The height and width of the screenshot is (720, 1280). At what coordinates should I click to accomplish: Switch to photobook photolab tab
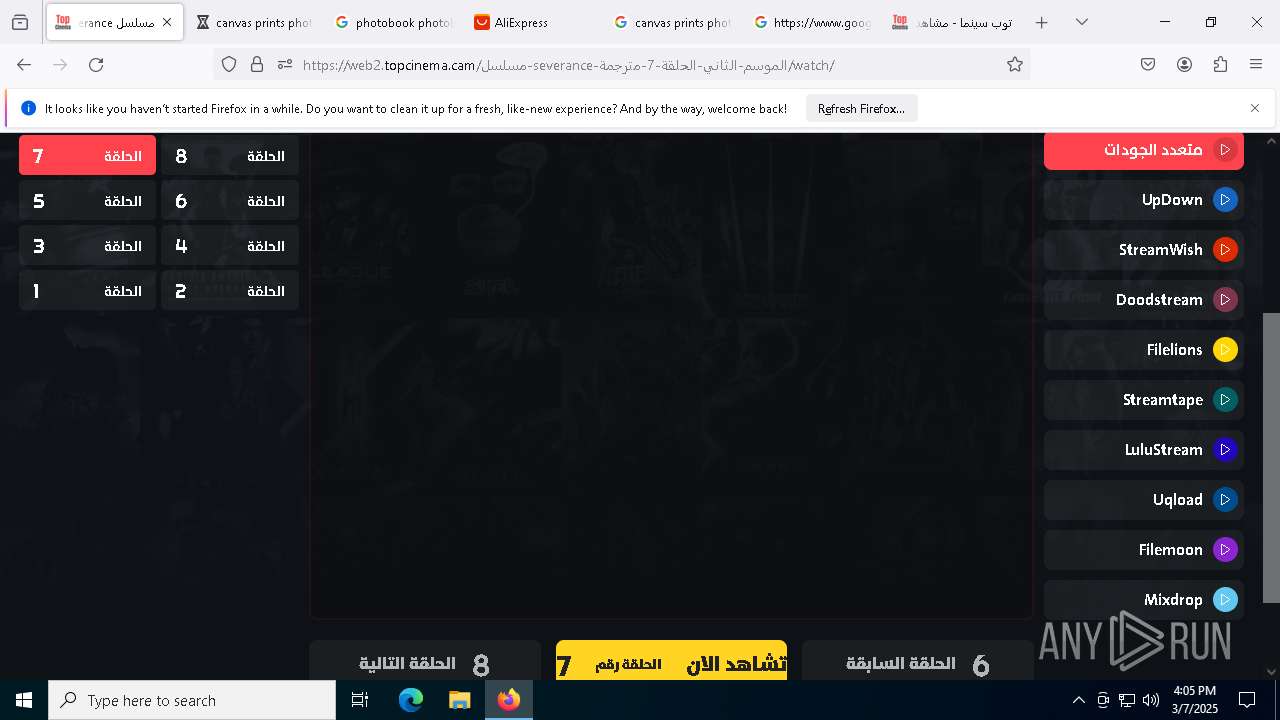click(x=394, y=22)
